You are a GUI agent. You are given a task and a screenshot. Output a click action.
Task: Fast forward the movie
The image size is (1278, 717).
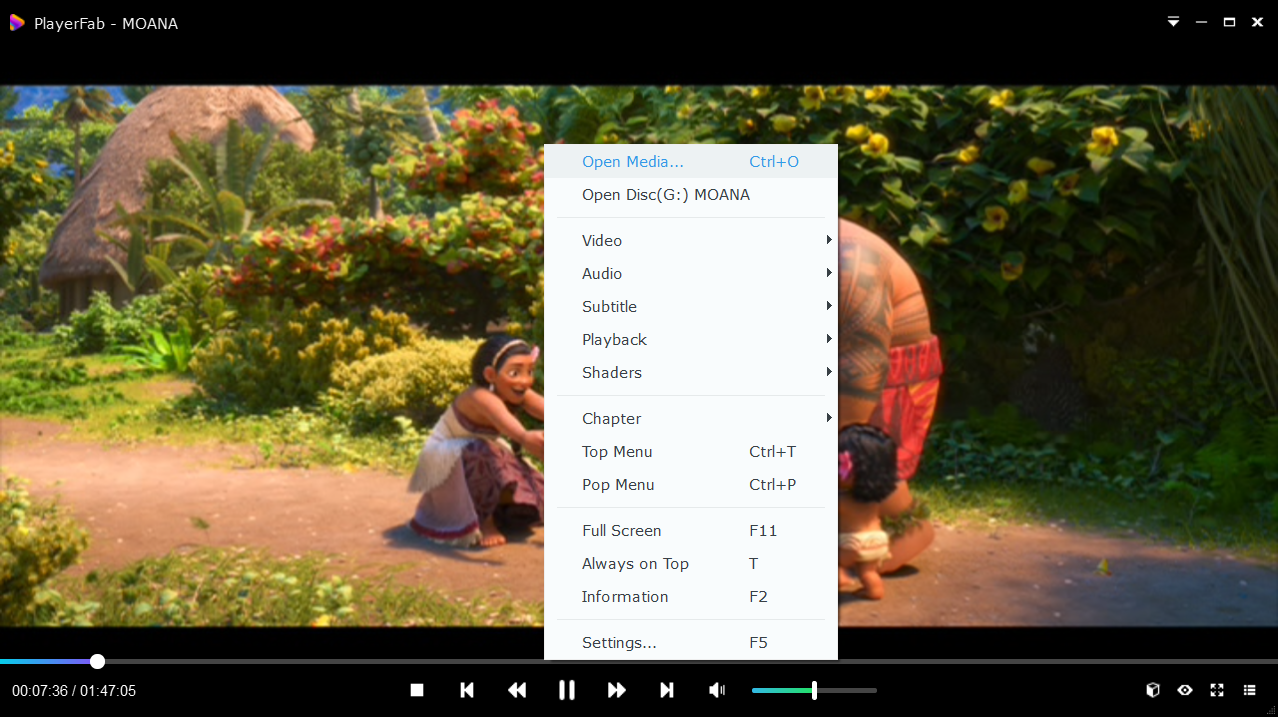pos(617,690)
